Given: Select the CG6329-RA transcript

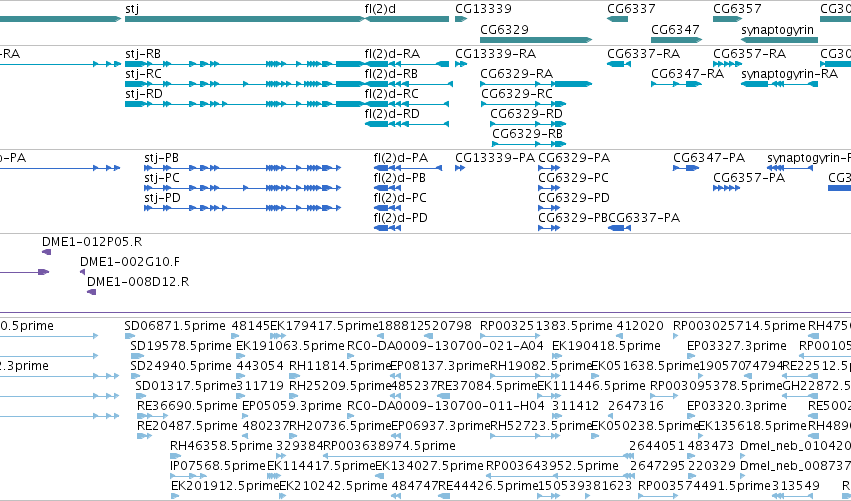Looking at the screenshot, I should tap(536, 84).
